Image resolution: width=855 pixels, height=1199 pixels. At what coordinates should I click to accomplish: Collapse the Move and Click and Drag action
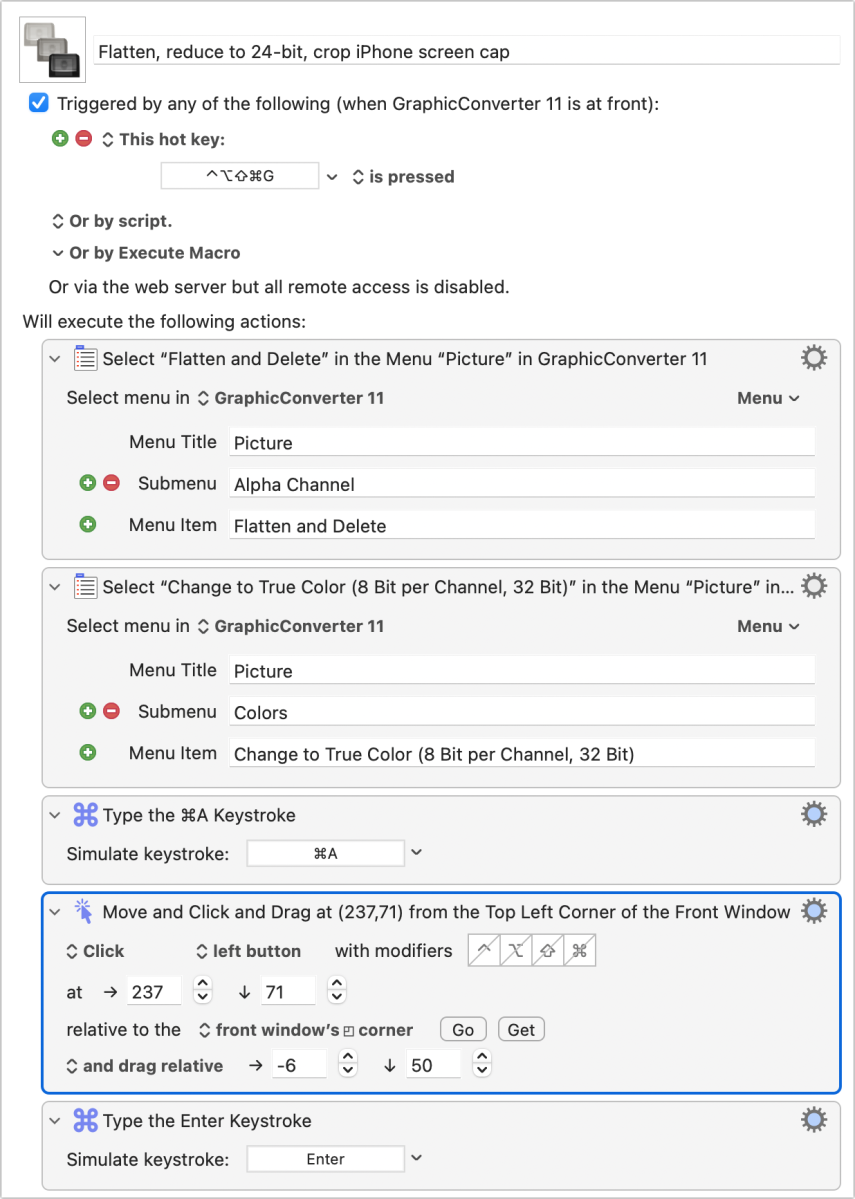pyautogui.click(x=55, y=911)
